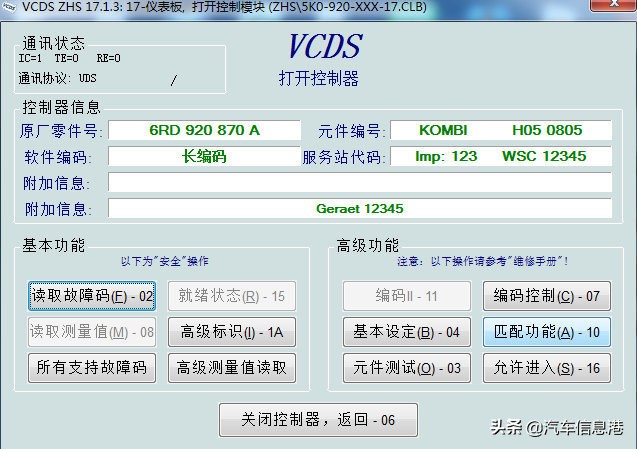Image resolution: width=637 pixels, height=449 pixels.
Task: Click the VCDS app icon in title bar
Action: (x=8, y=6)
